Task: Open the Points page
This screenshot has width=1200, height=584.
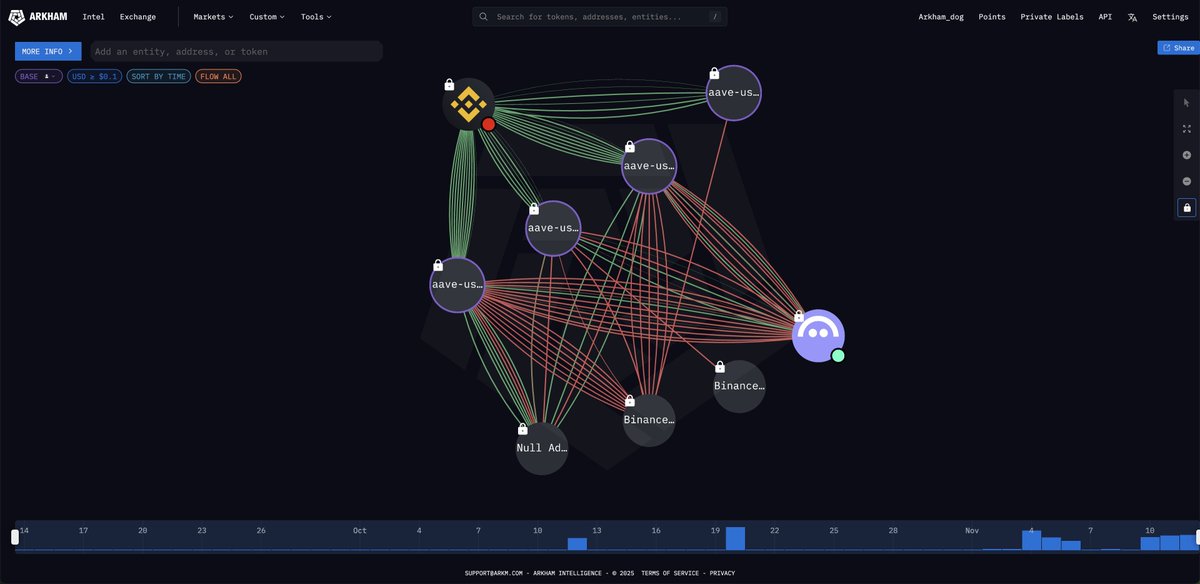Action: [992, 17]
